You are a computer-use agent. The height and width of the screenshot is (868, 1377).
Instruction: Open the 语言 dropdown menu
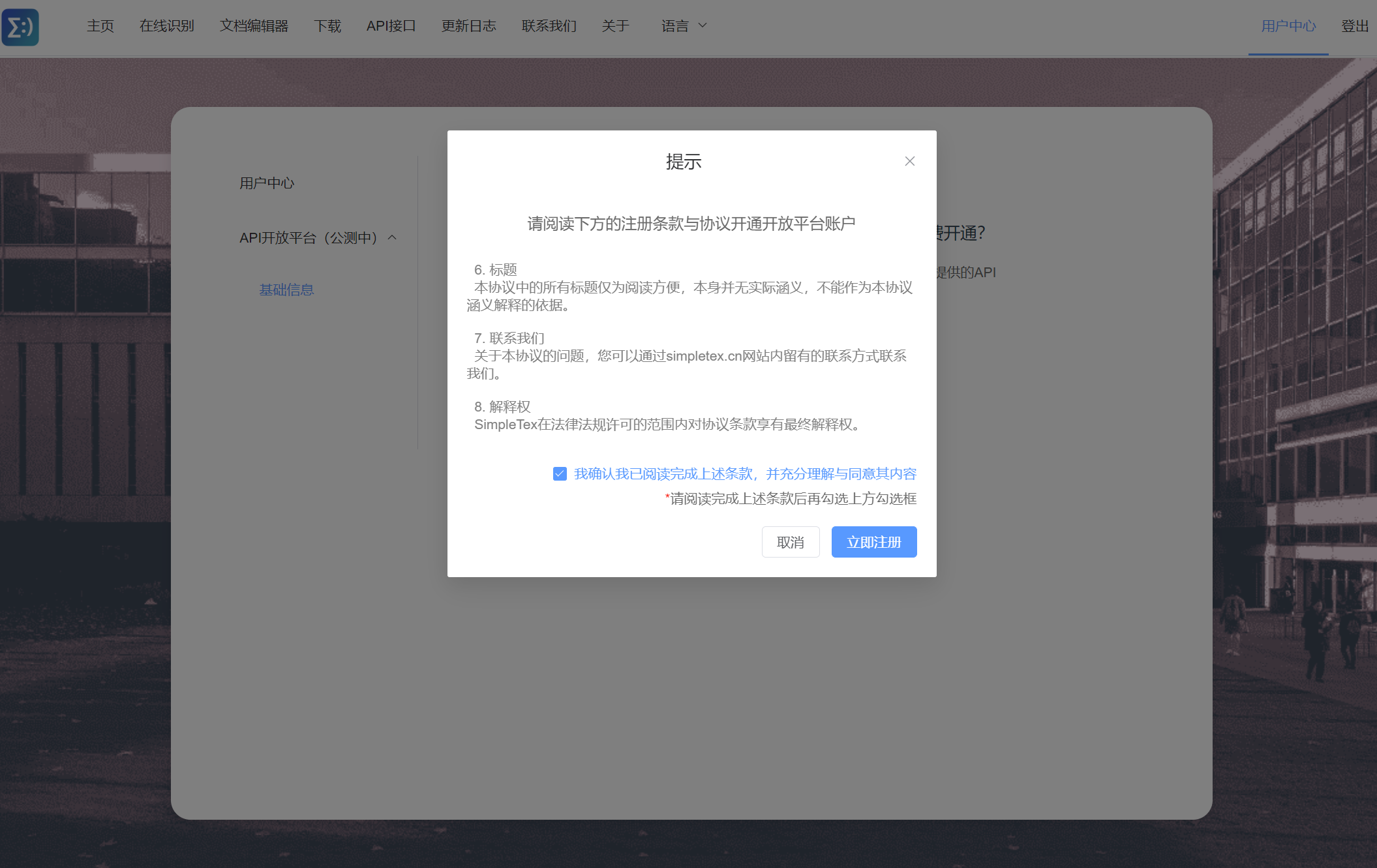click(x=675, y=26)
